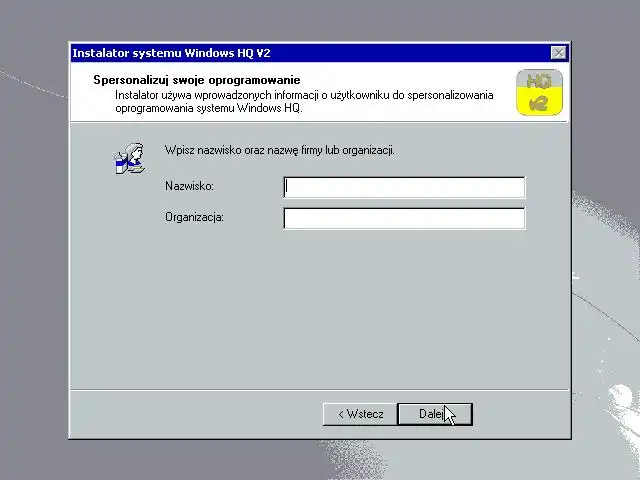The width and height of the screenshot is (640, 480).
Task: Go to next step with Dalej
Action: click(435, 414)
